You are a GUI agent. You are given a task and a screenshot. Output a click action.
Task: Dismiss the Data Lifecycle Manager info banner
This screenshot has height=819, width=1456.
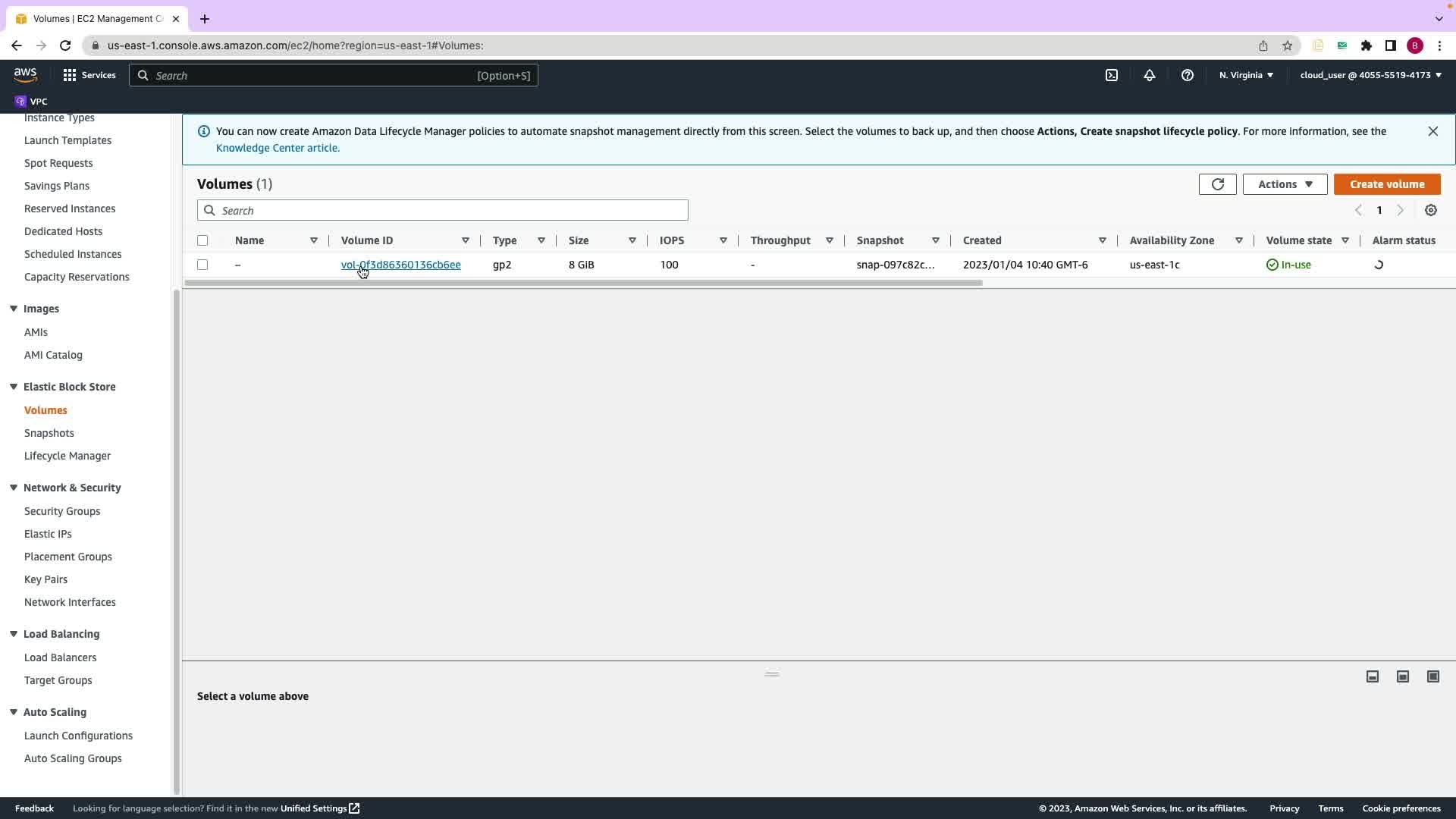coord(1432,131)
